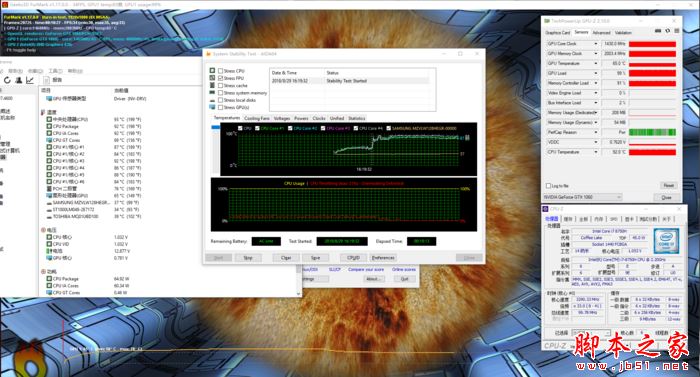Click Stop button in Stability Test
The width and height of the screenshot is (700, 377).
[248, 258]
